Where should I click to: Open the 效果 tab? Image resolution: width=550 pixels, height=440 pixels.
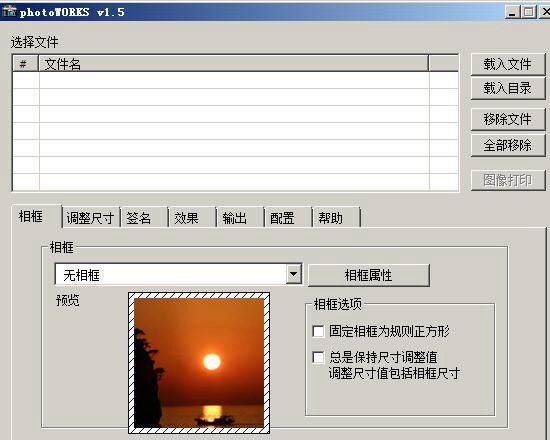click(192, 218)
